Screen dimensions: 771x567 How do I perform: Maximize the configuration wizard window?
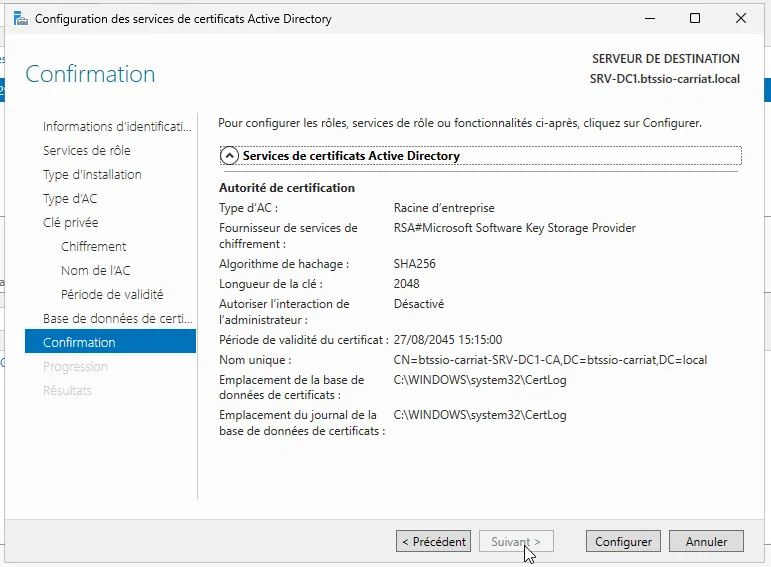(x=695, y=18)
